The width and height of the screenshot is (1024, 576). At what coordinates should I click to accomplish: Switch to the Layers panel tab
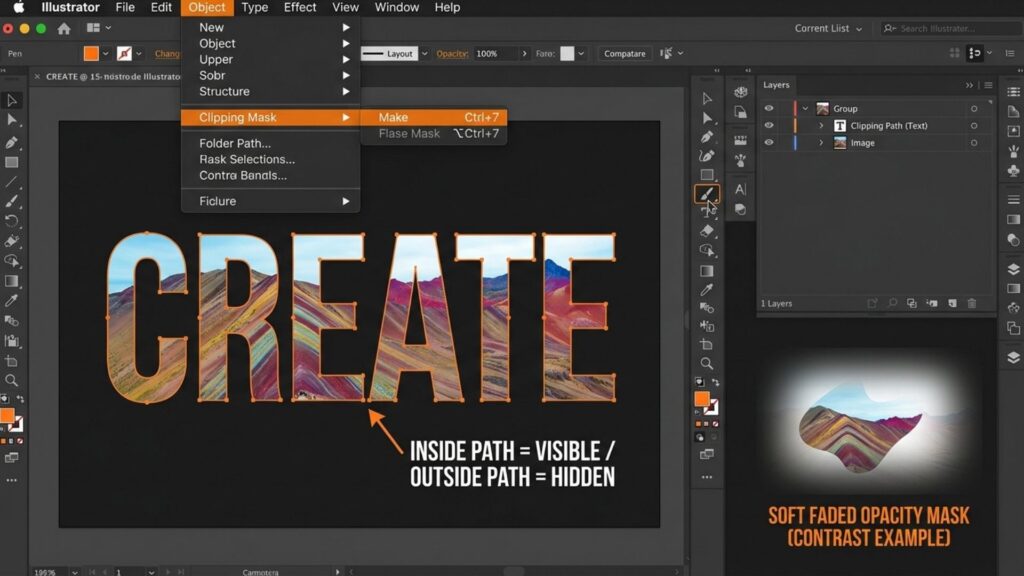coord(776,85)
